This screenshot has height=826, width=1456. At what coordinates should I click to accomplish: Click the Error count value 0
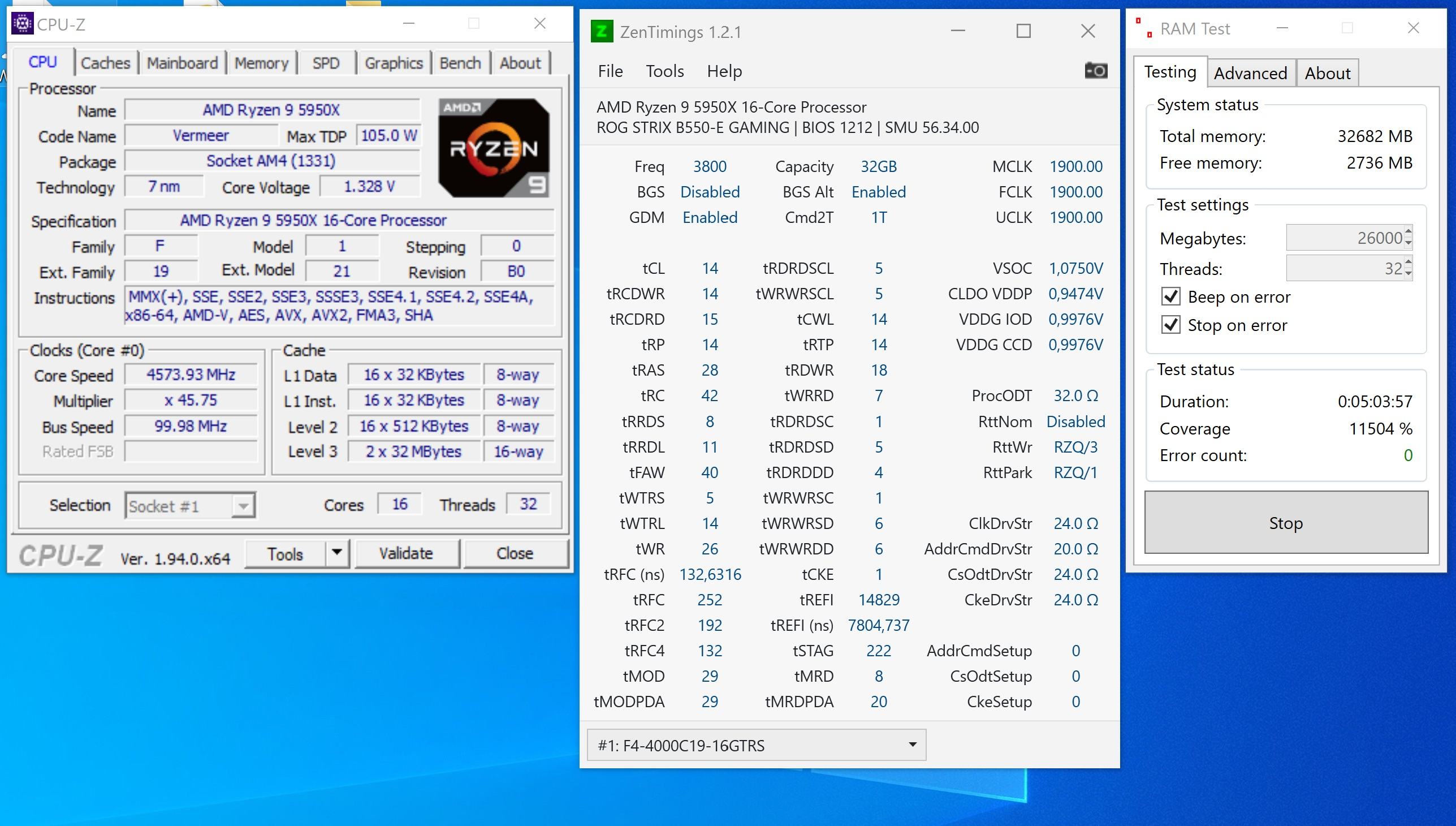point(1408,455)
